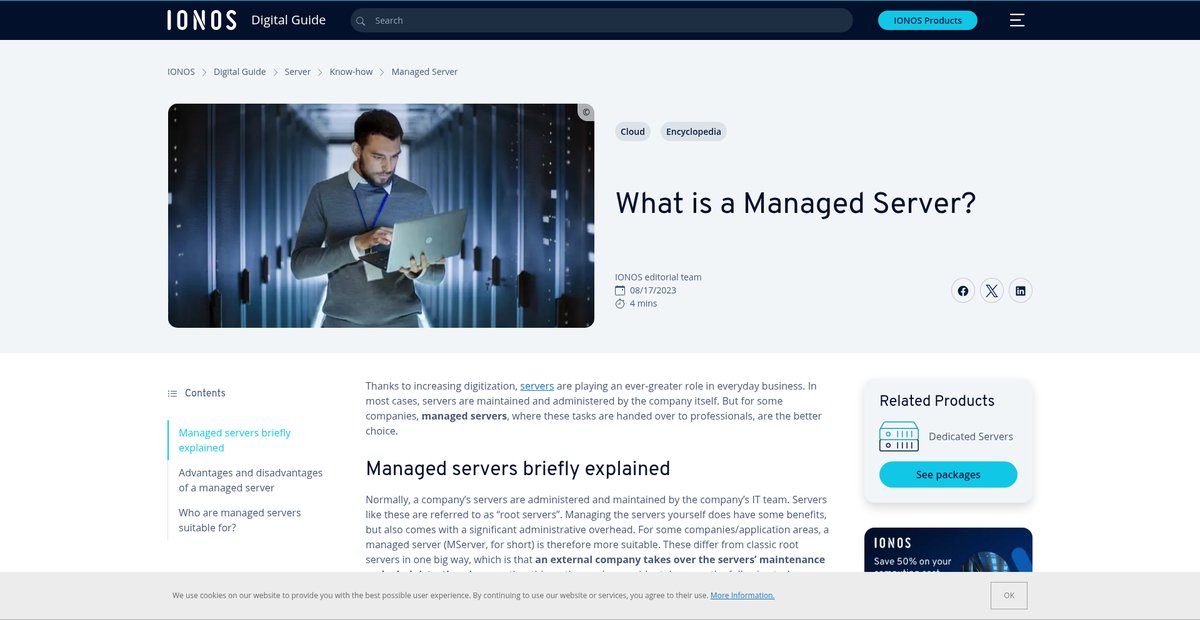The image size is (1200, 620).
Task: Open Digital Guide header link
Action: [288, 20]
